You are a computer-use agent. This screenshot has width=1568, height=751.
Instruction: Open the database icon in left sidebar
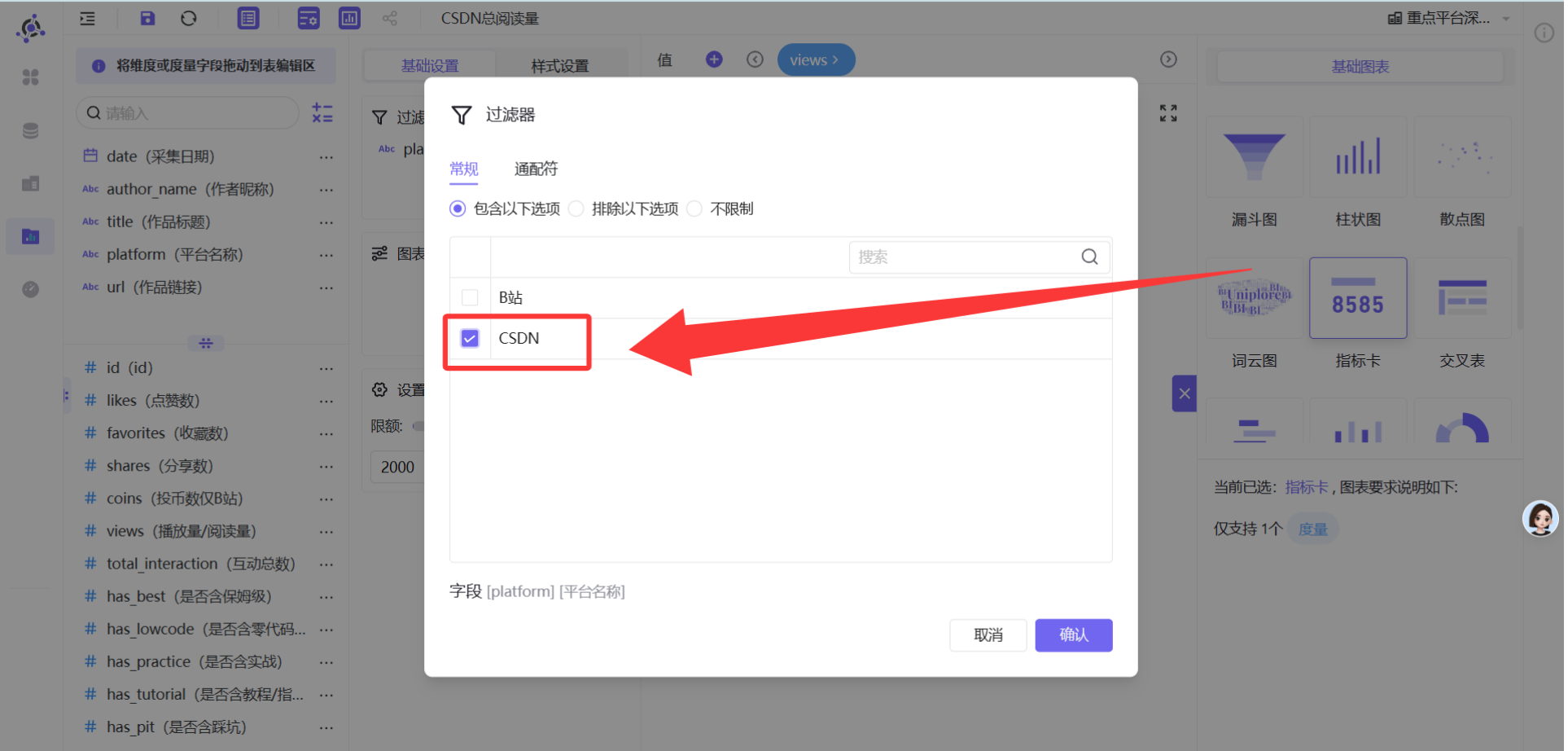[30, 130]
